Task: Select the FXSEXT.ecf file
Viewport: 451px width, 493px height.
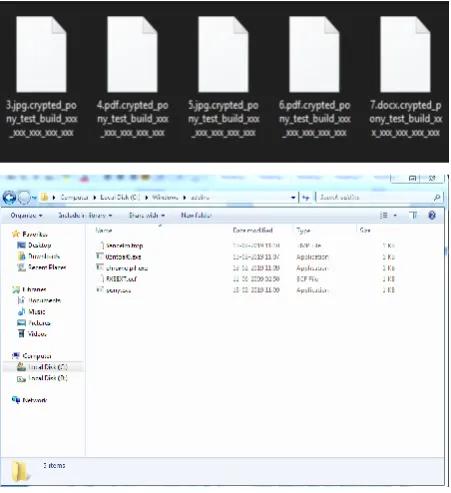Action: pos(121,279)
